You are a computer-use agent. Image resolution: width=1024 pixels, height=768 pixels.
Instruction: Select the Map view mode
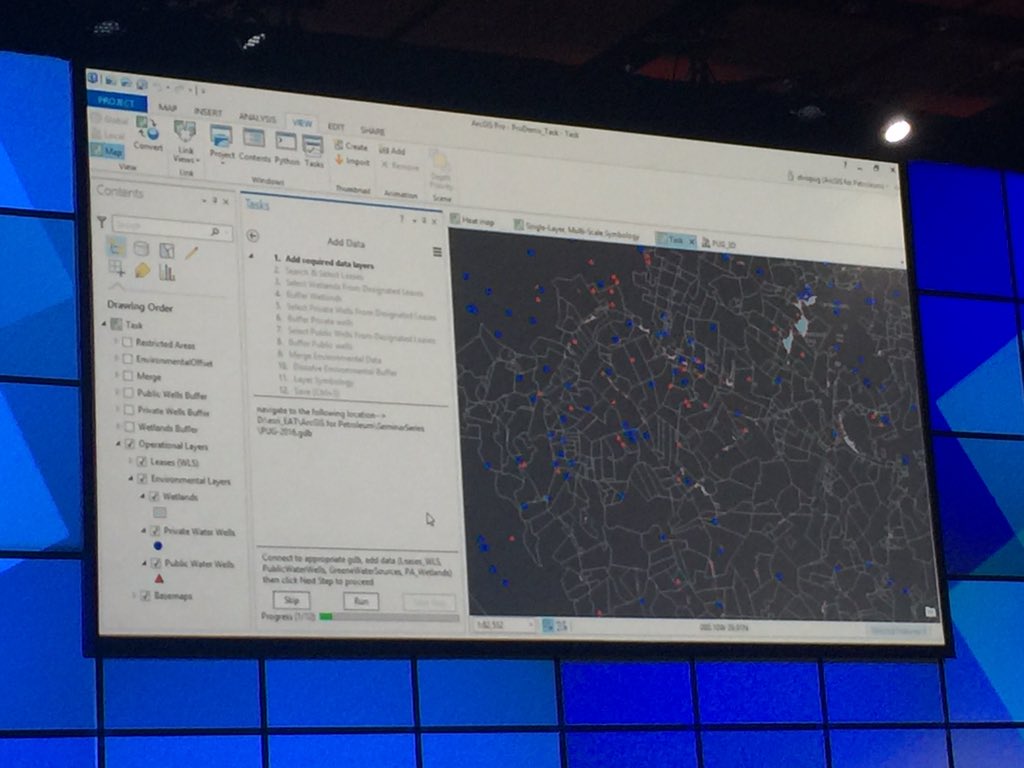pos(108,151)
